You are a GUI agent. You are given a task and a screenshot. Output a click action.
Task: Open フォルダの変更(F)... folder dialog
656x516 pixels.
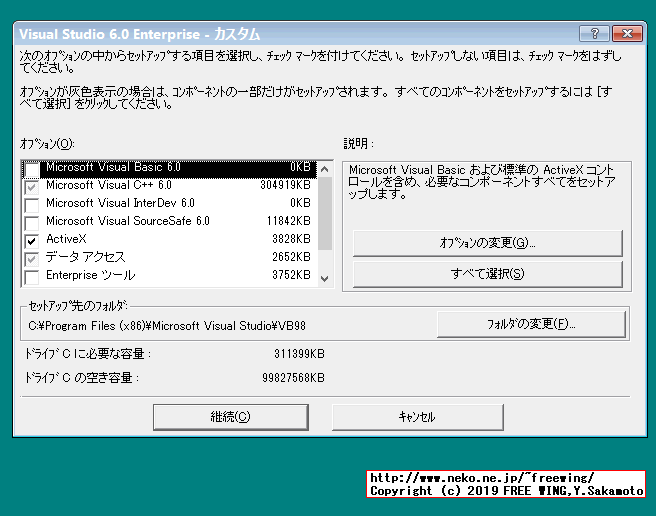coord(531,324)
